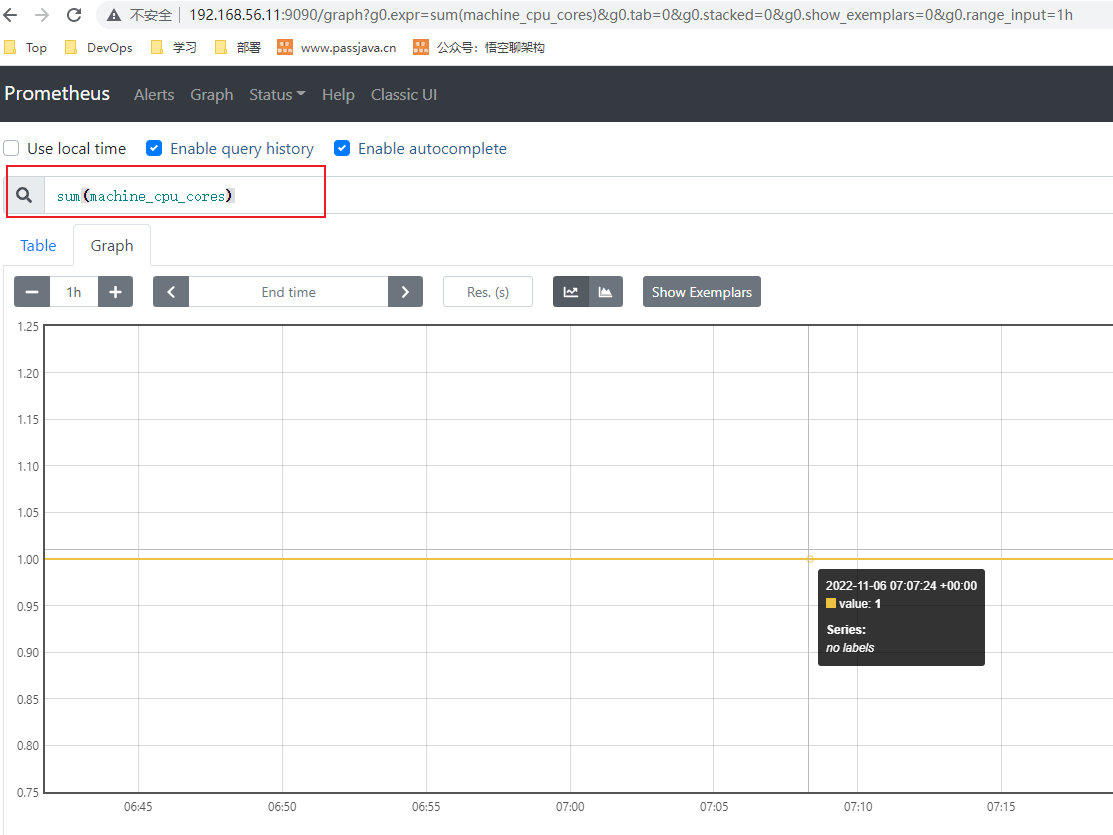
Task: Click the 07:10 x-axis time label
Action: point(857,807)
